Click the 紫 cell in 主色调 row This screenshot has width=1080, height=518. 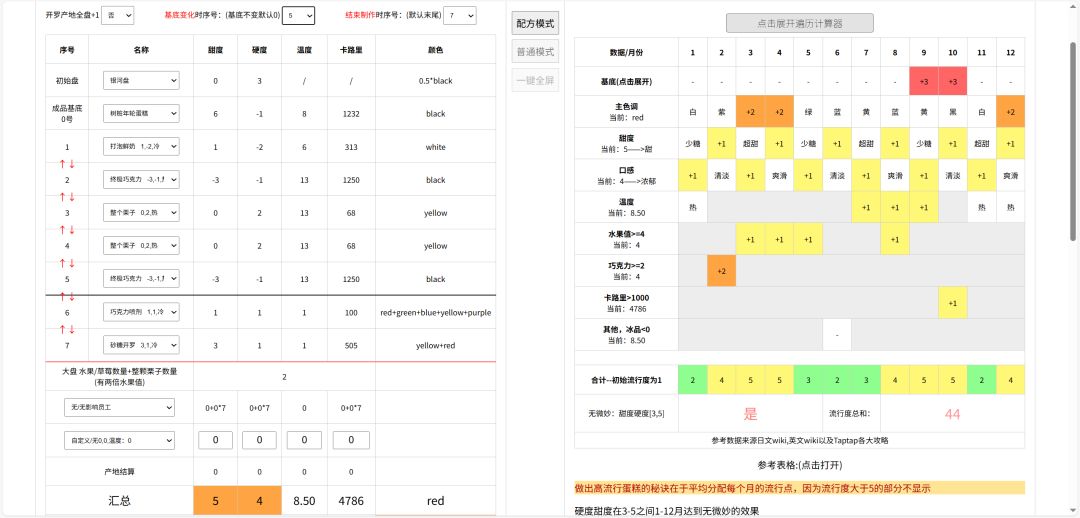click(x=722, y=111)
